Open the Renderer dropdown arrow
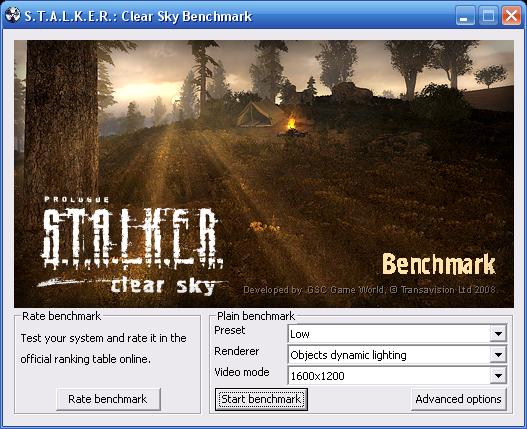Screen dimensions: 527x429 point(498,355)
